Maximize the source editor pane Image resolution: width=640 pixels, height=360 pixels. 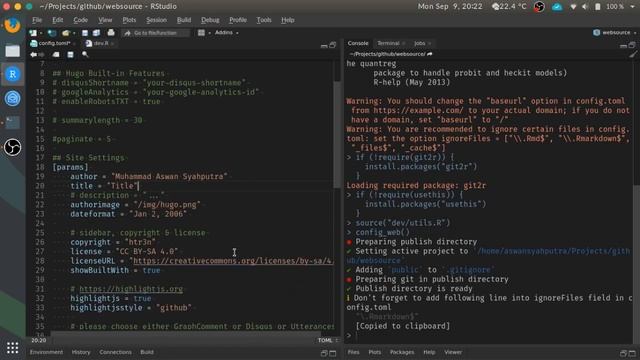[x=333, y=45]
